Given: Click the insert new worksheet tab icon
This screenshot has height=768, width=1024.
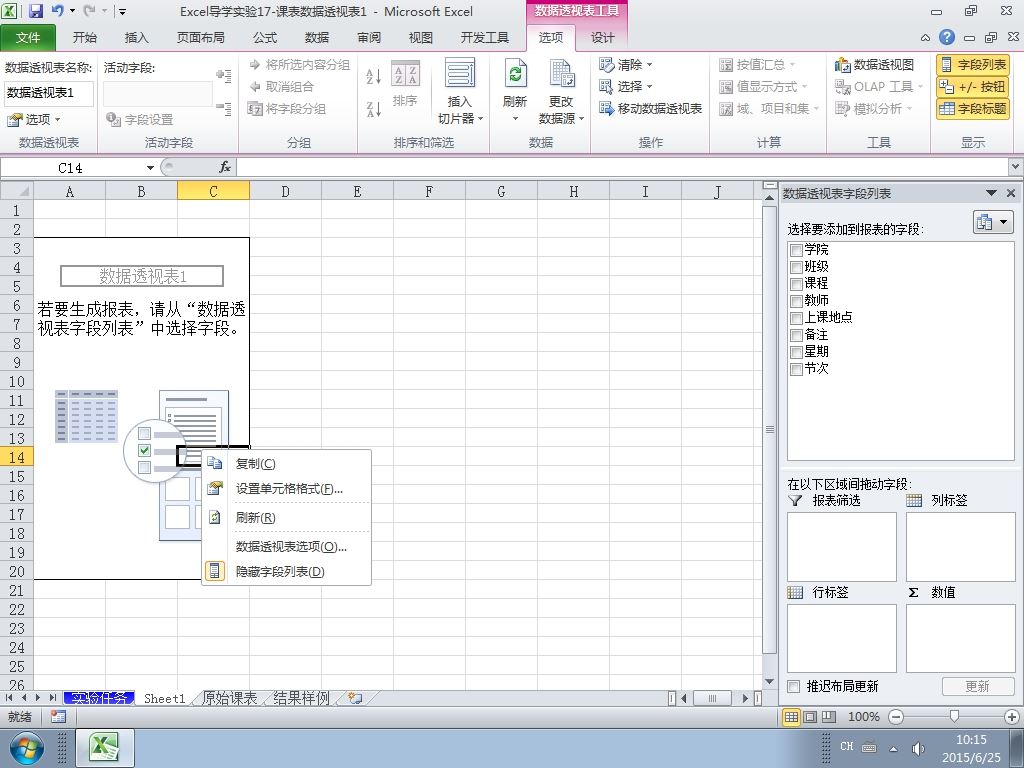Looking at the screenshot, I should (x=355, y=698).
